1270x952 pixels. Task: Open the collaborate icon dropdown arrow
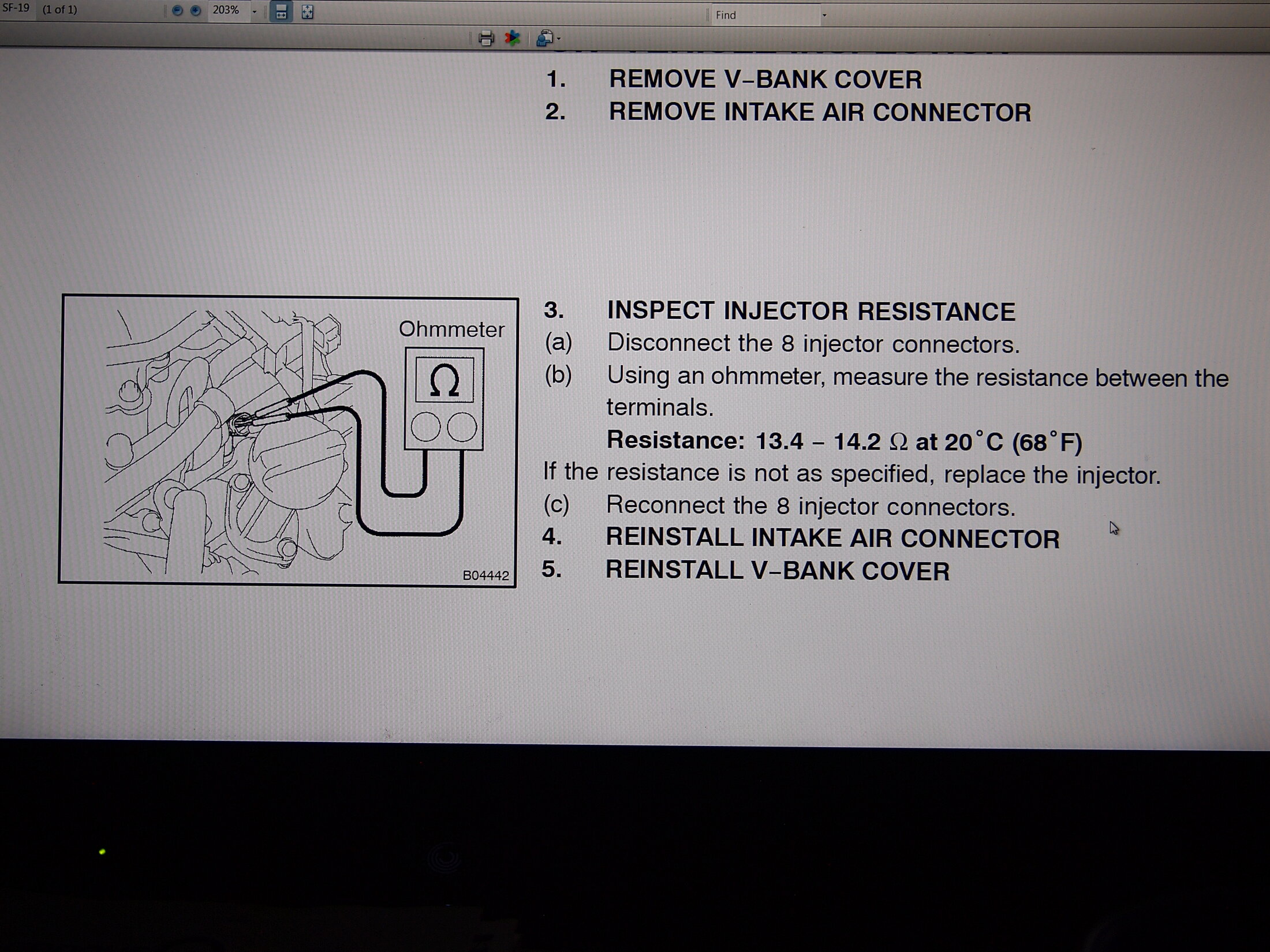tap(559, 39)
